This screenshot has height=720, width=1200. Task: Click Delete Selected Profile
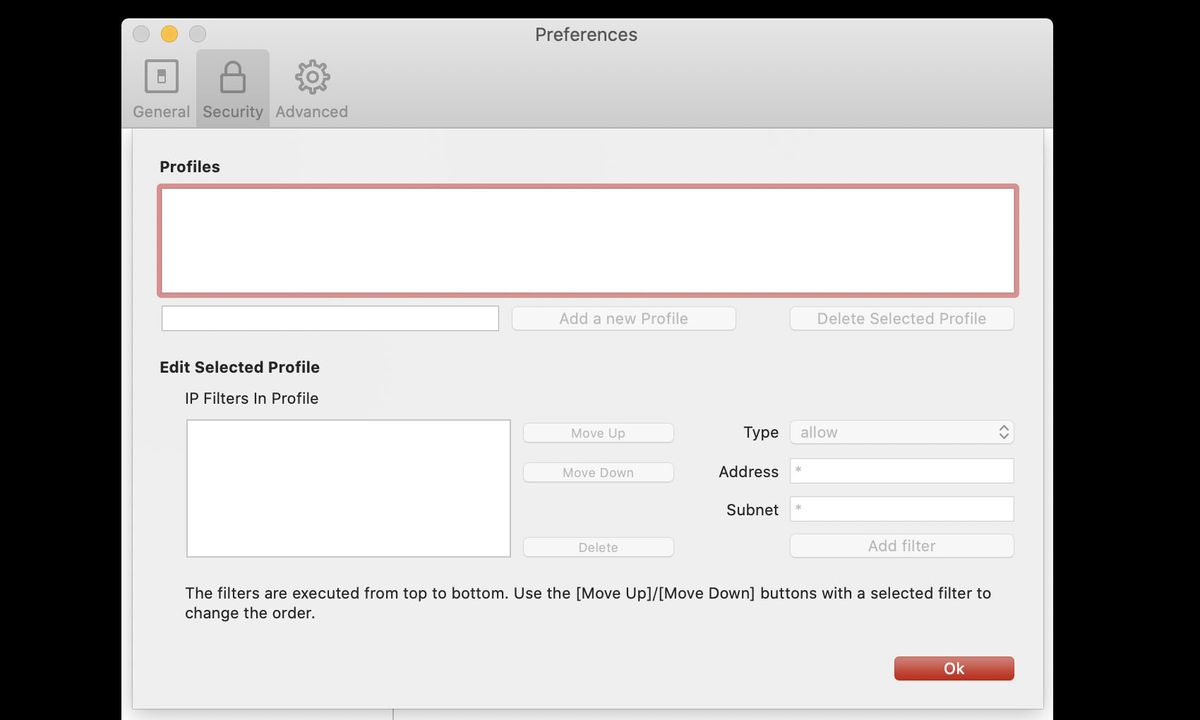(x=900, y=318)
